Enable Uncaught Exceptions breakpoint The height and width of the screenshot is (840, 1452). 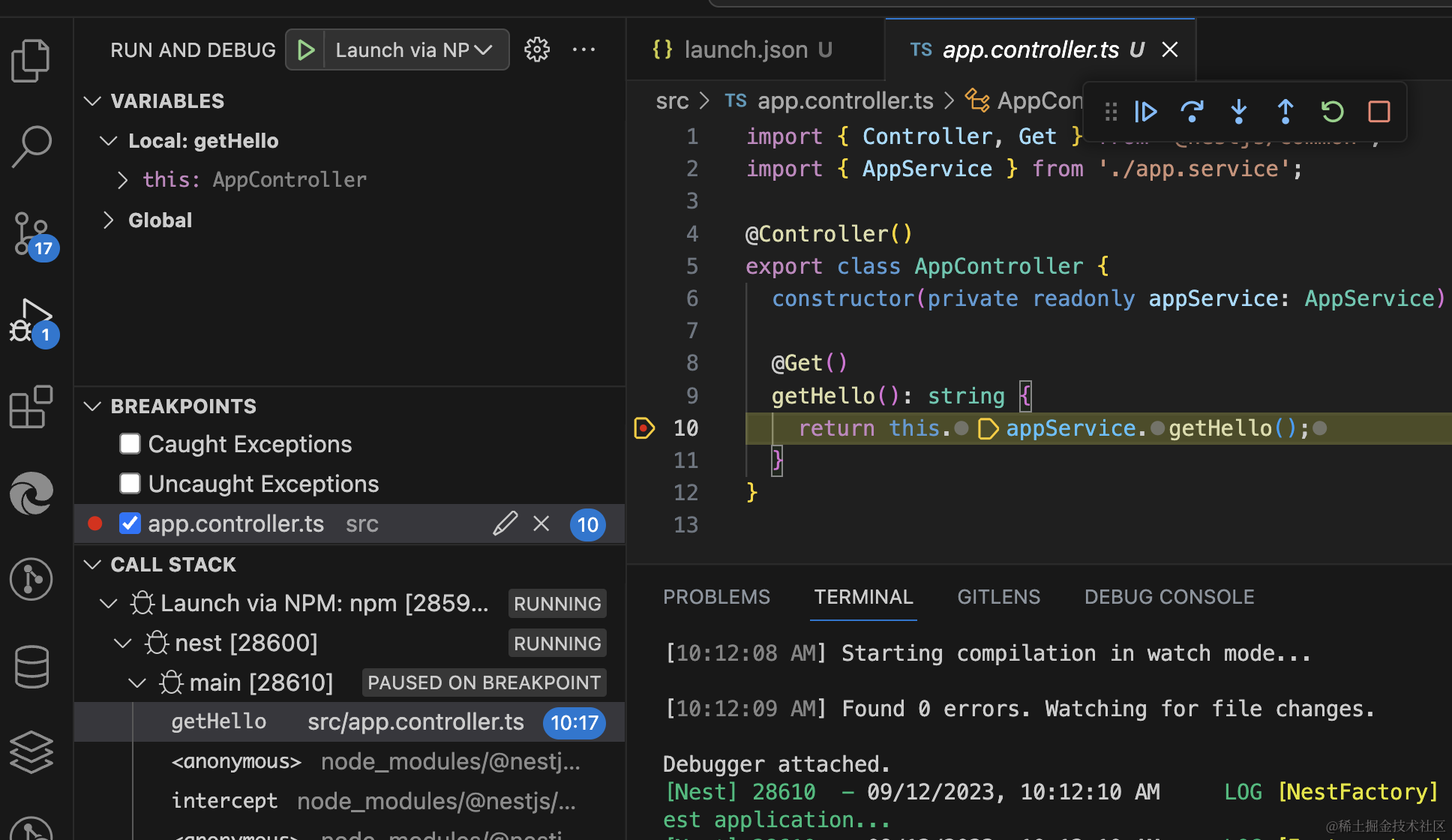(x=130, y=484)
